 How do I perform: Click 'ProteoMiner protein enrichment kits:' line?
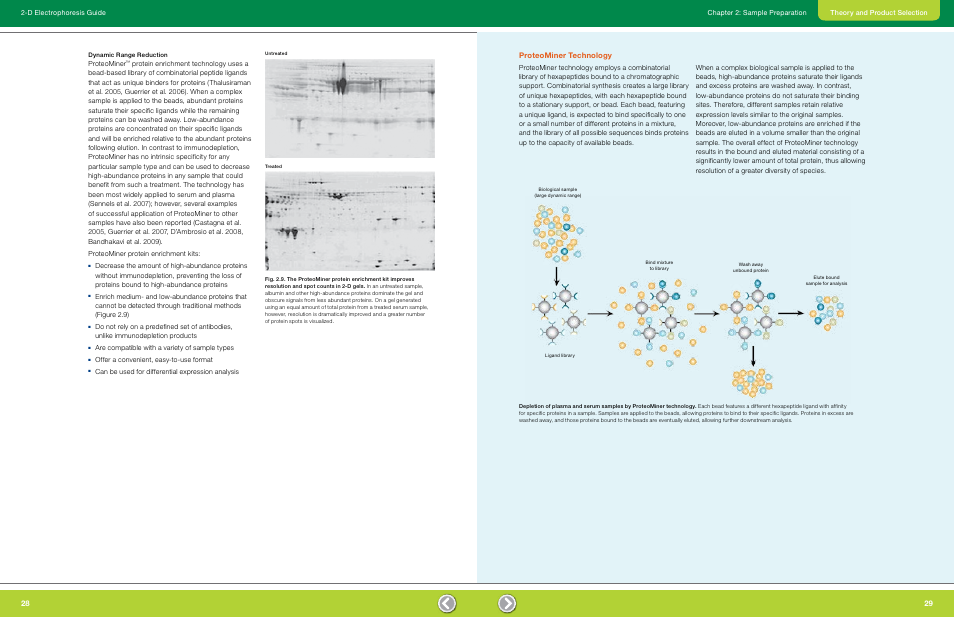[144, 254]
